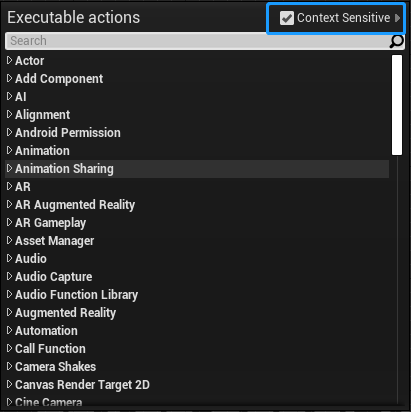411x412 pixels.
Task: Expand the Call Function arrow
Action: click(x=9, y=348)
